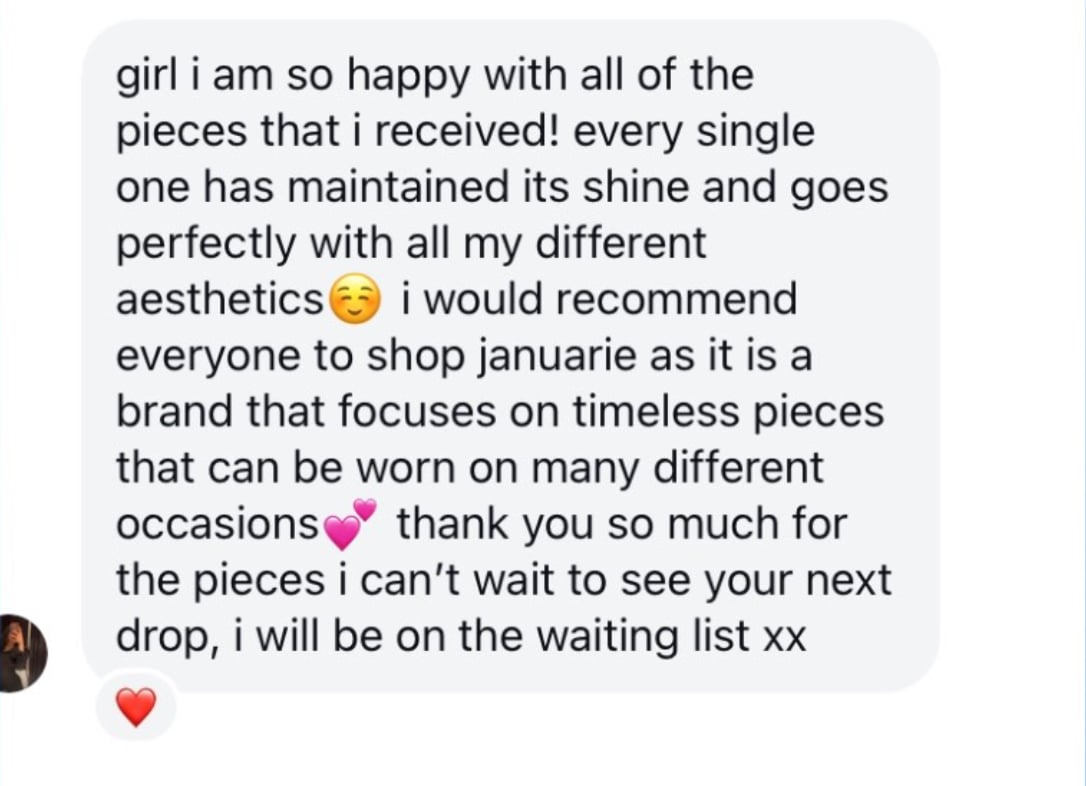This screenshot has height=786, width=1086.
Task: Click the word "aesthetics" in the message
Action: (220, 300)
